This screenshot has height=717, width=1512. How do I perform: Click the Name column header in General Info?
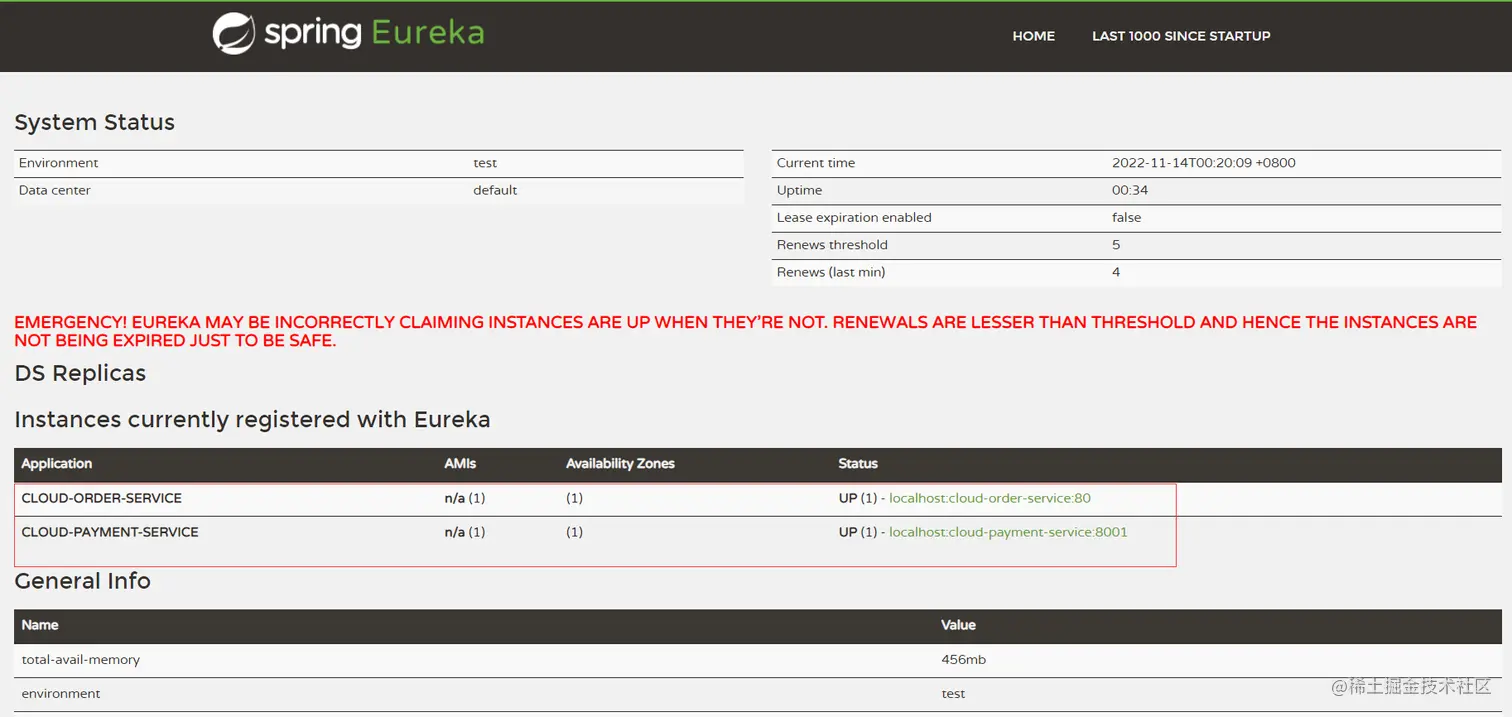pyautogui.click(x=40, y=625)
